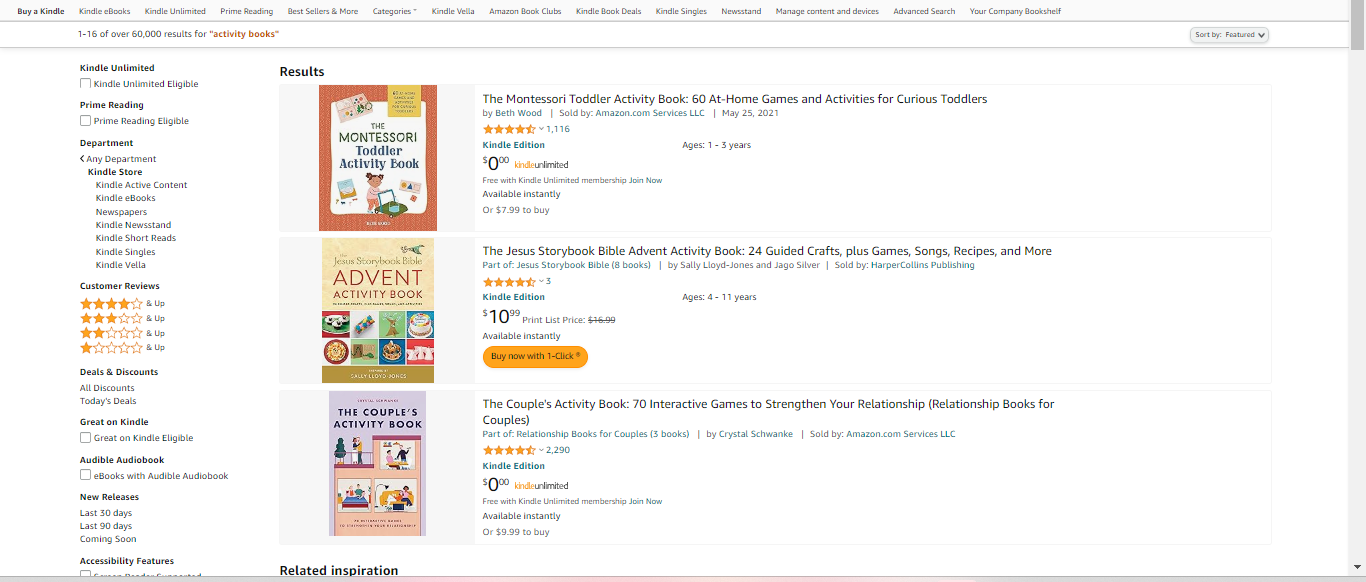Choose 1 star & up rating filter
Screen dimensions: 1366x582
click(x=112, y=347)
